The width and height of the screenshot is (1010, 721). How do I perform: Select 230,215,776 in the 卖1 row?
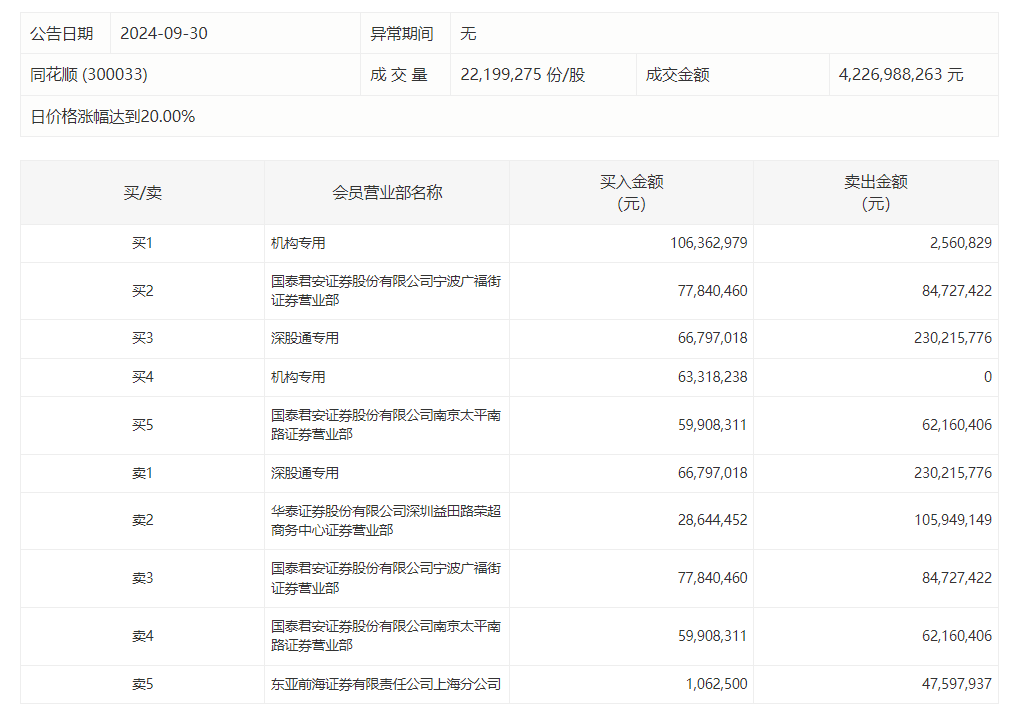click(953, 473)
